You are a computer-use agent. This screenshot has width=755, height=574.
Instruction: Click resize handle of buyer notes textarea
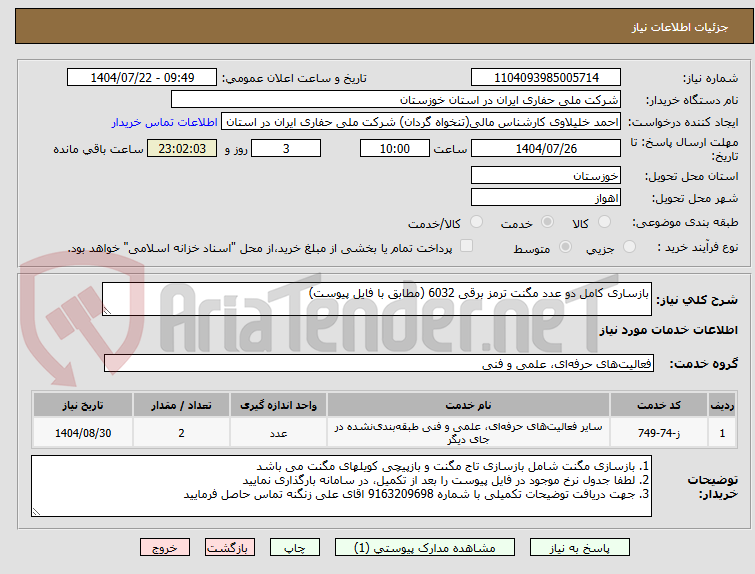(x=36, y=512)
